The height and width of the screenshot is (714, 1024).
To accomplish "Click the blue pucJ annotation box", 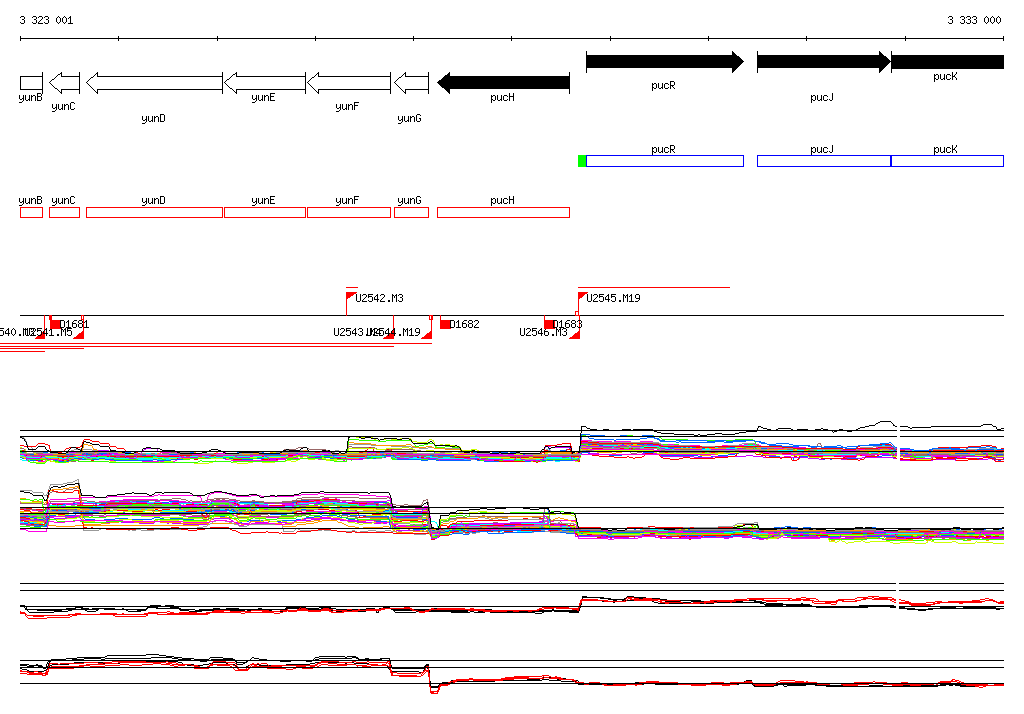I will click(824, 161).
